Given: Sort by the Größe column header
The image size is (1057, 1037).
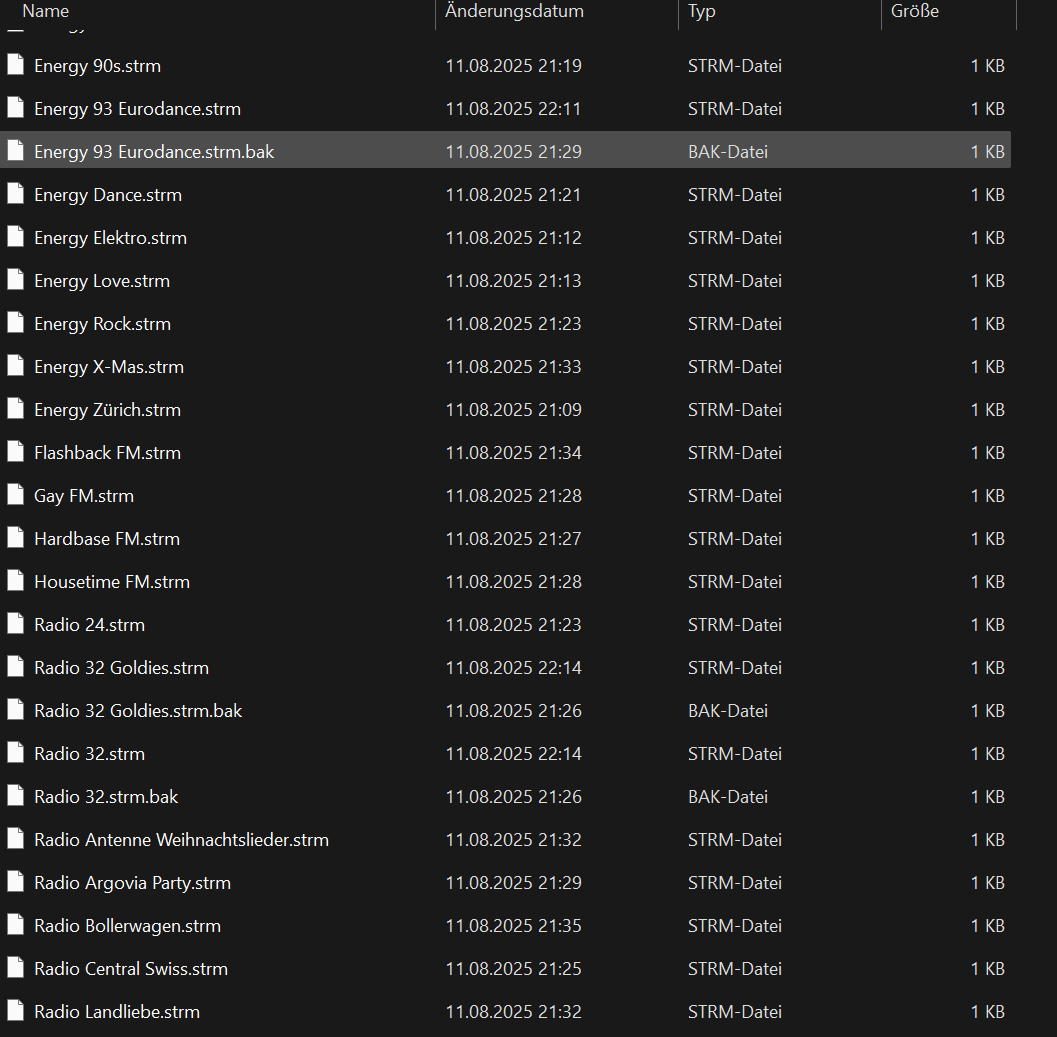Looking at the screenshot, I should coord(915,11).
